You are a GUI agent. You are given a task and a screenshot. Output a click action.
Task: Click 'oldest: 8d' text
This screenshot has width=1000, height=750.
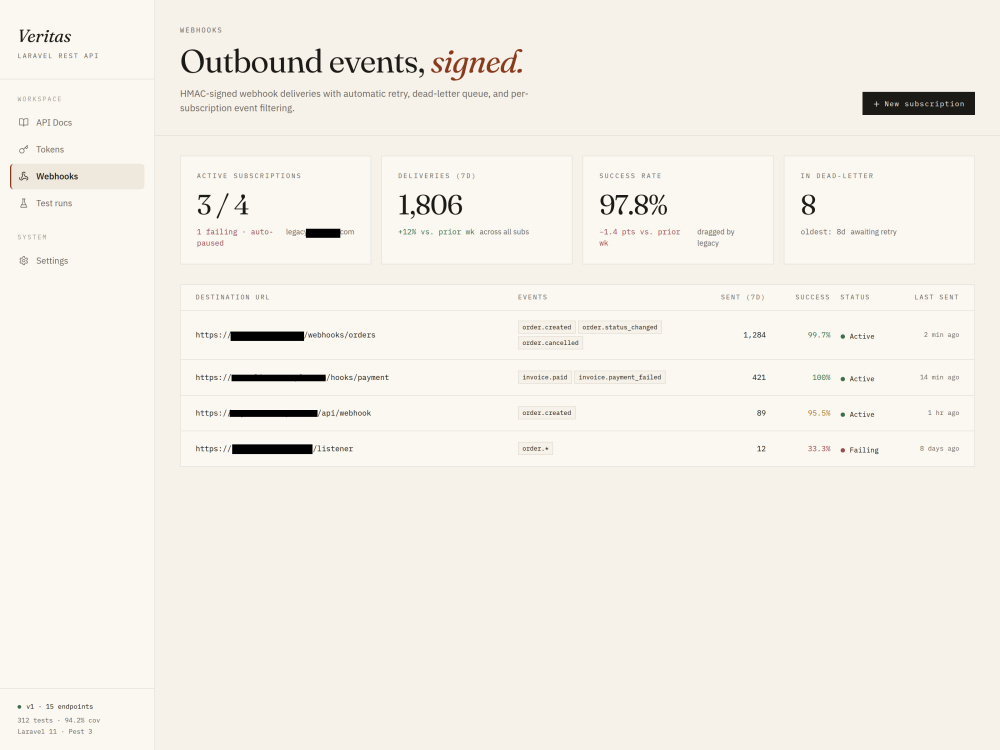823,232
